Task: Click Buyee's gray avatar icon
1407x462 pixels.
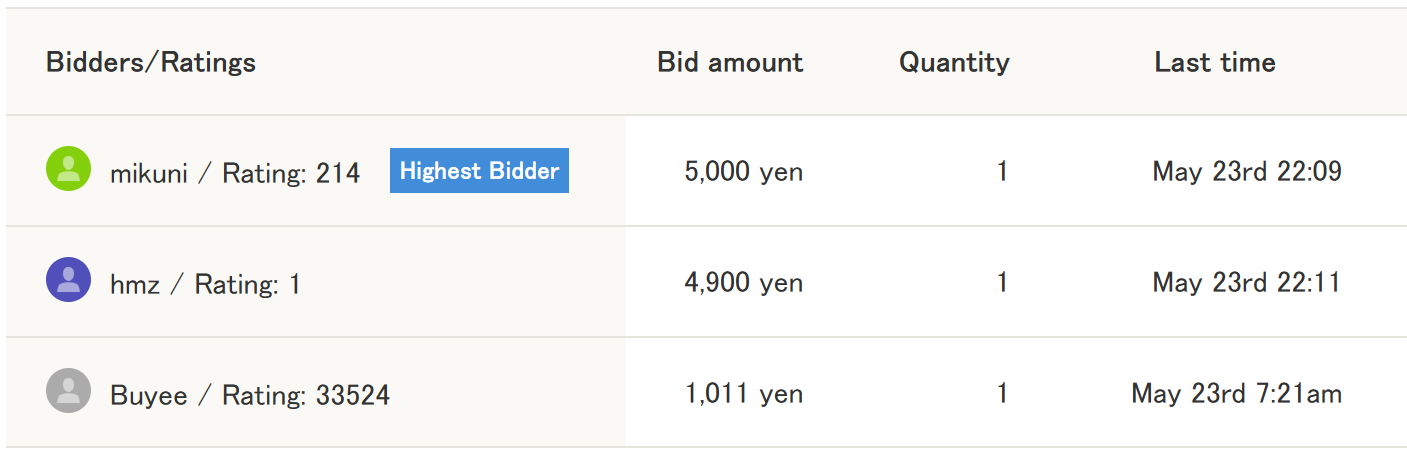Action: tap(68, 391)
